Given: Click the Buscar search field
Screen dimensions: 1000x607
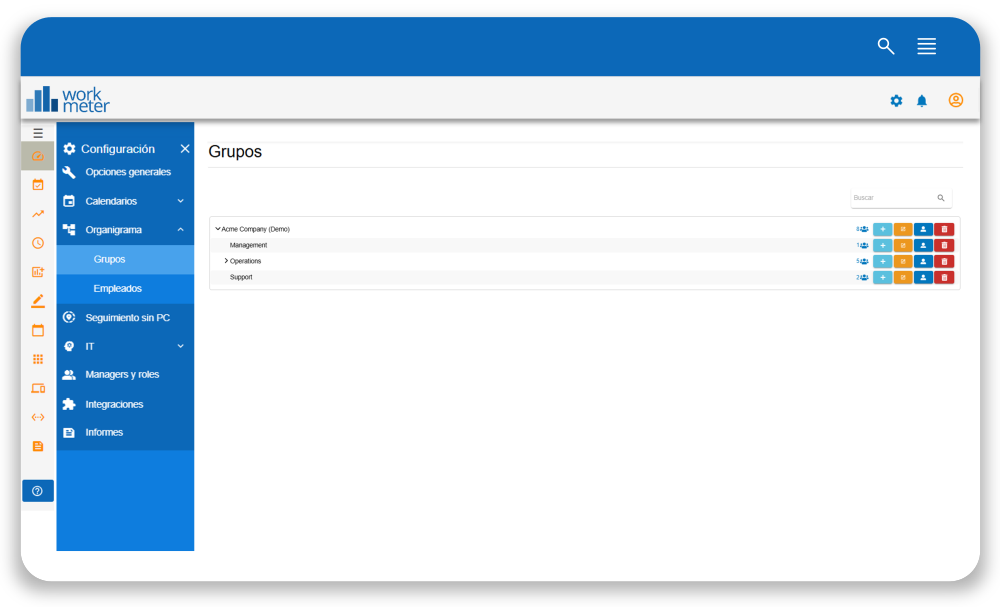Looking at the screenshot, I should 892,198.
